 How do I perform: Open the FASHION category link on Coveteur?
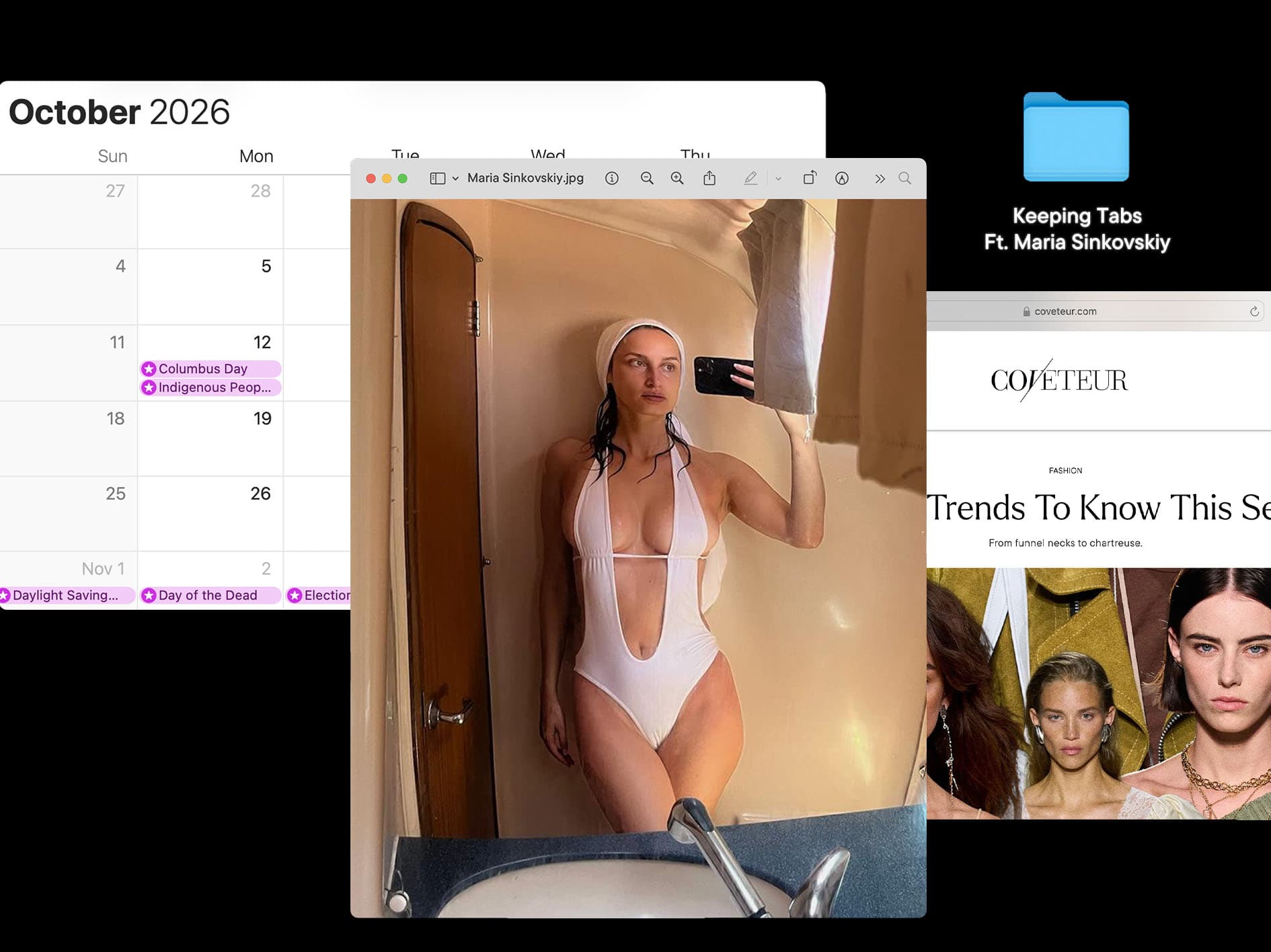coord(1065,471)
